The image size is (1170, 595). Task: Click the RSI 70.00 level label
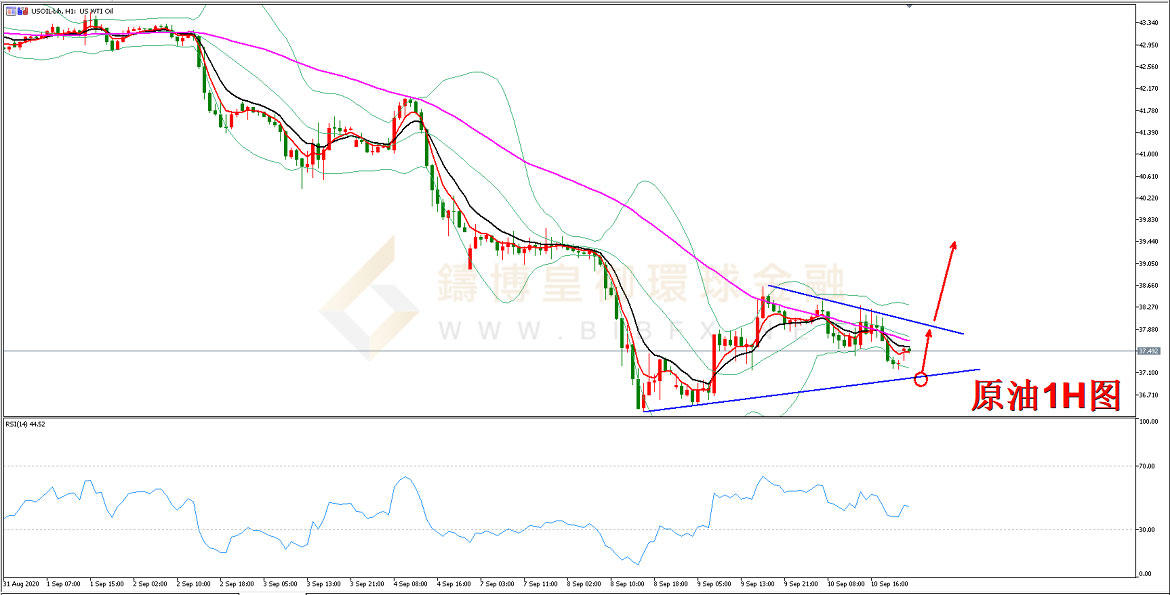(x=1148, y=466)
